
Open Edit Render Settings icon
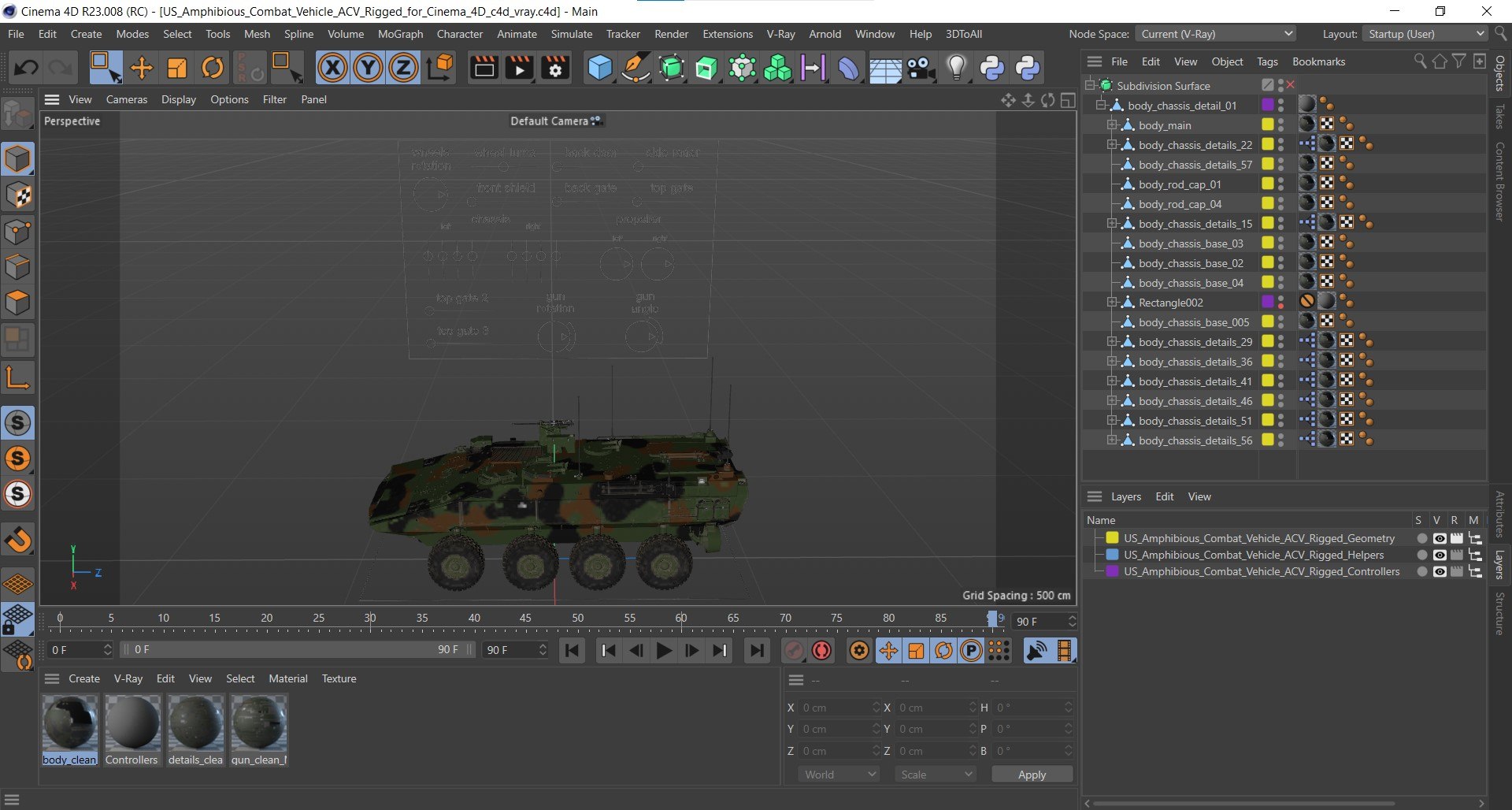[x=555, y=68]
